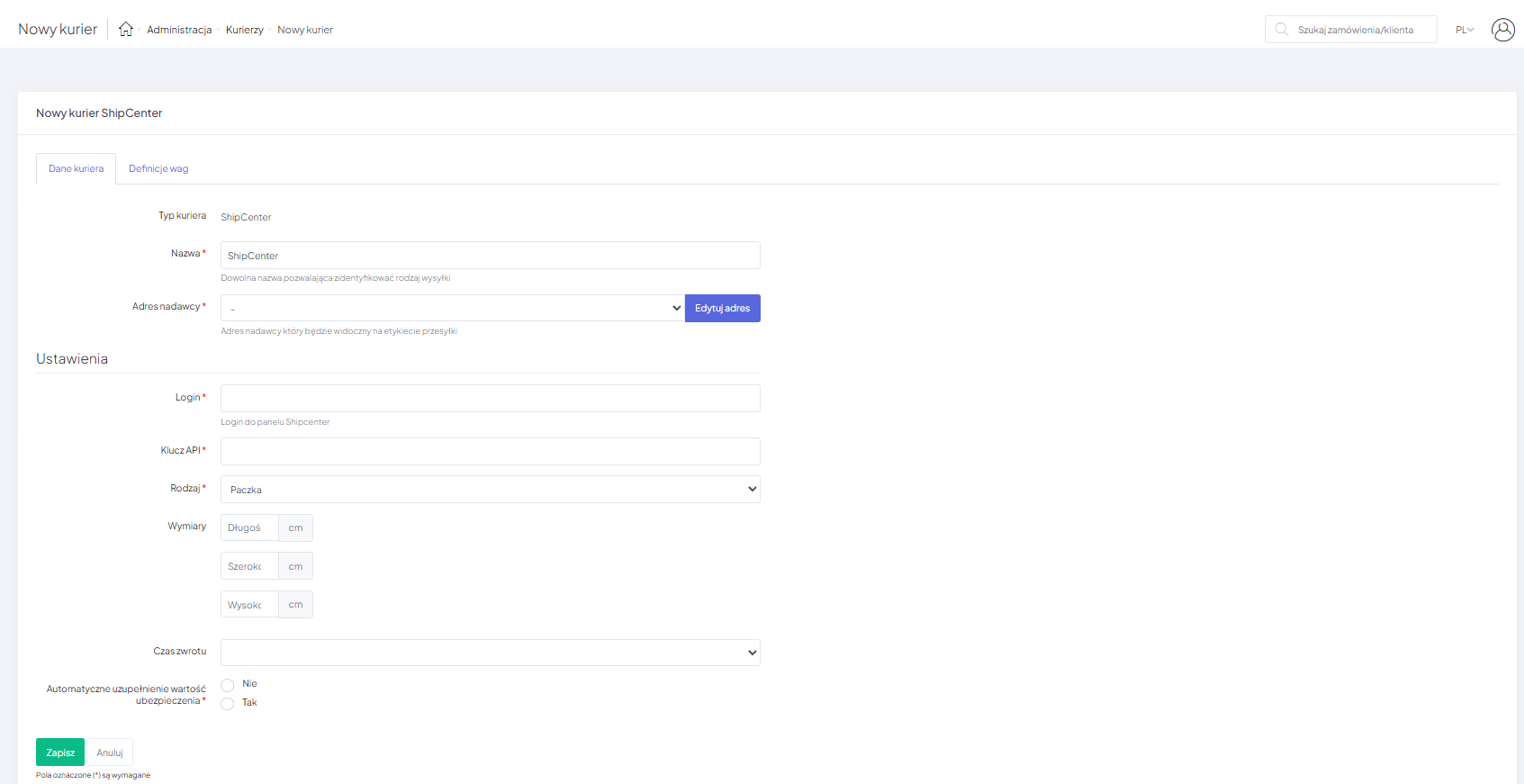Viewport: 1524px width, 784px height.
Task: Select the Dane kuriera tab
Action: (77, 169)
